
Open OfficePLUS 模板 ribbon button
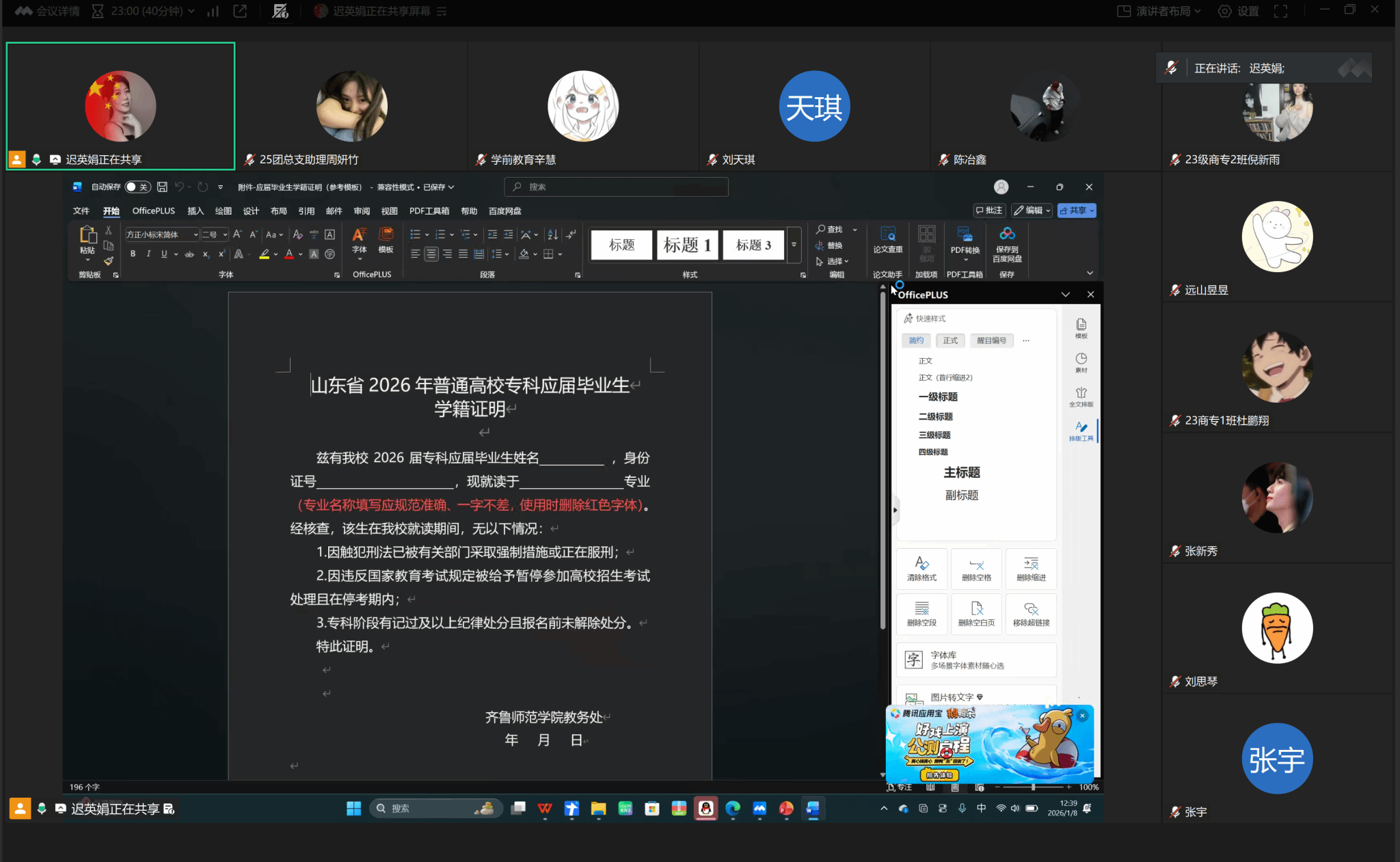(x=386, y=240)
